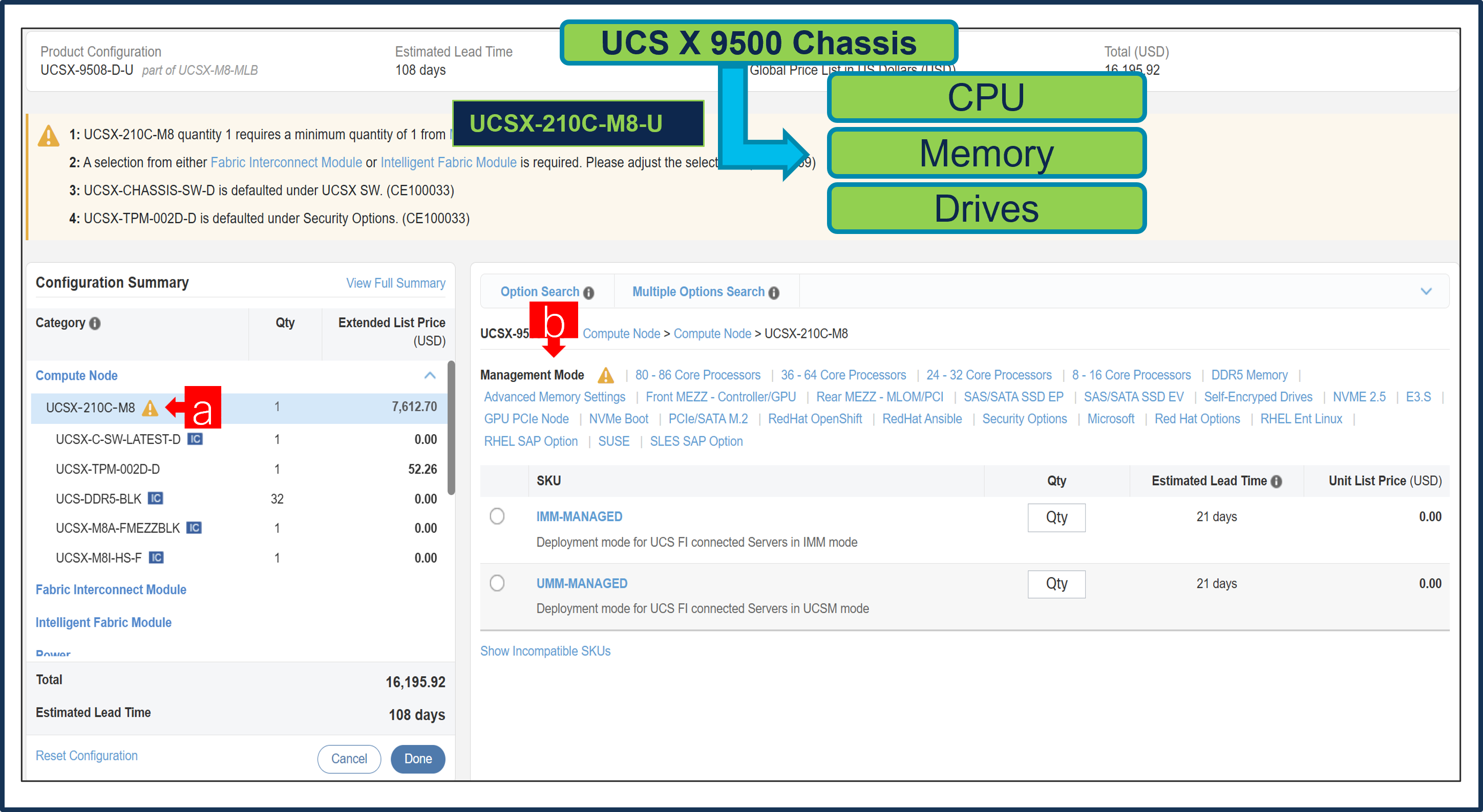Open SAS/SATA SSD EV options

pos(1134,397)
